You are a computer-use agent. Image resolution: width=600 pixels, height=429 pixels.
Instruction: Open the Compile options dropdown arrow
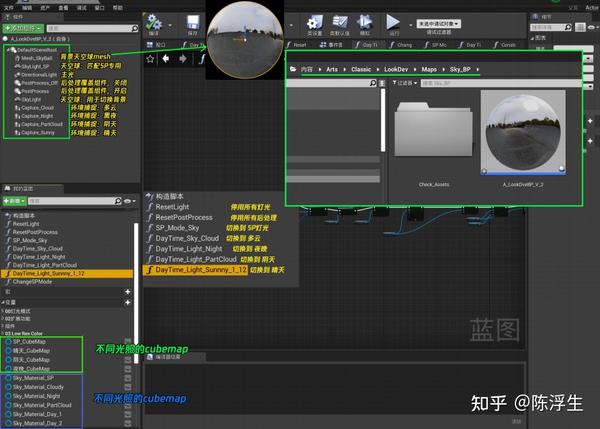(170, 25)
